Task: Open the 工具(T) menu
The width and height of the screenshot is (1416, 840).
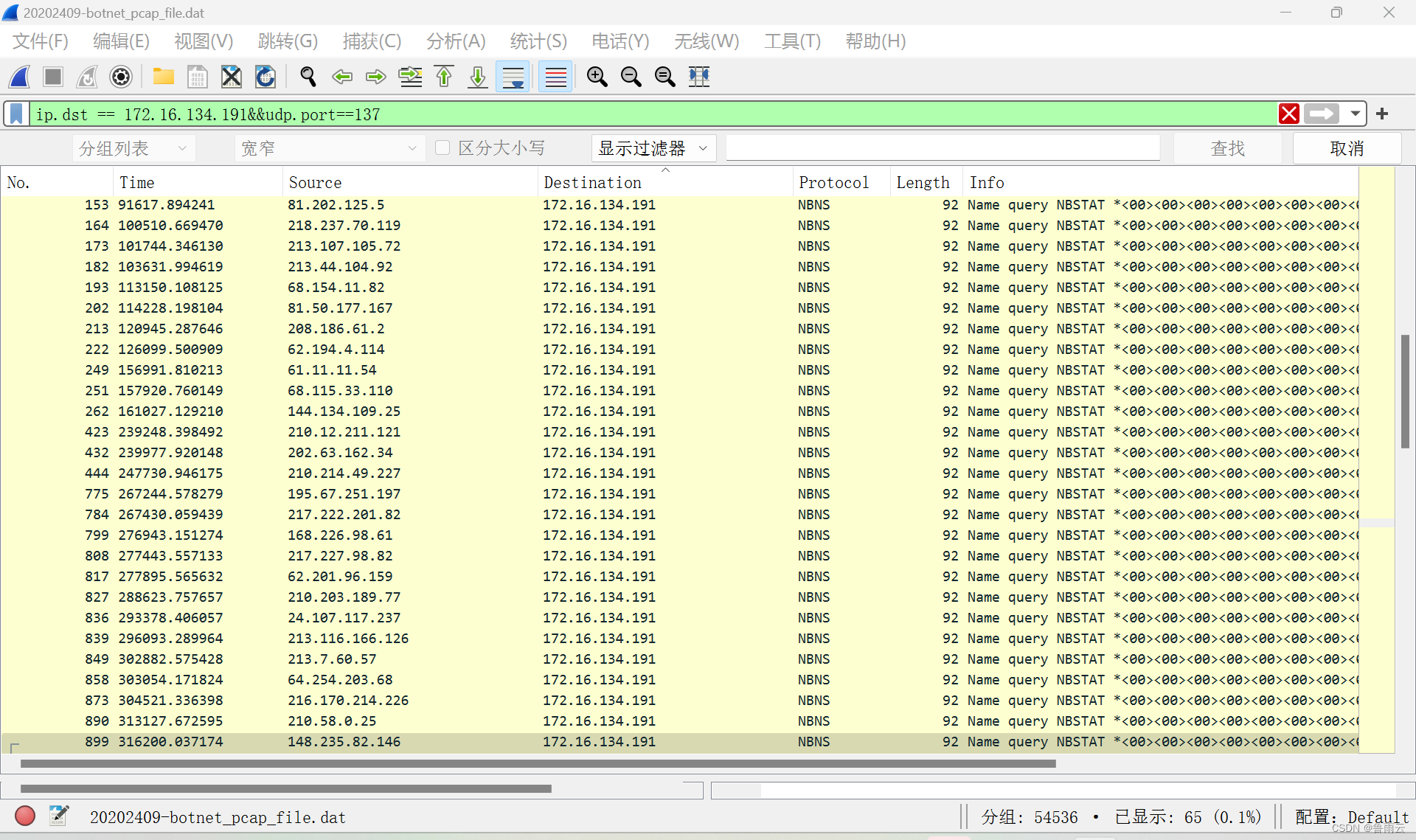Action: [x=792, y=41]
